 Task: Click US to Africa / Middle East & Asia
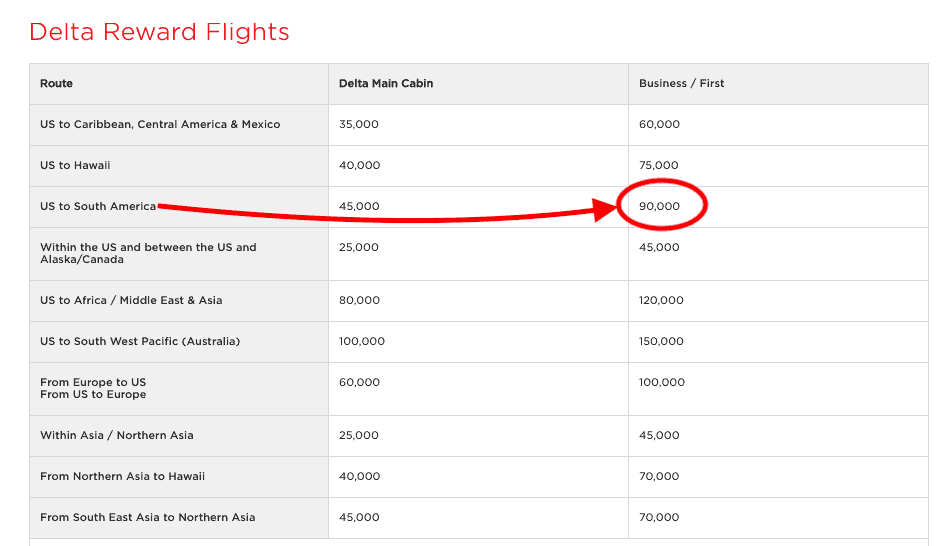(x=131, y=300)
